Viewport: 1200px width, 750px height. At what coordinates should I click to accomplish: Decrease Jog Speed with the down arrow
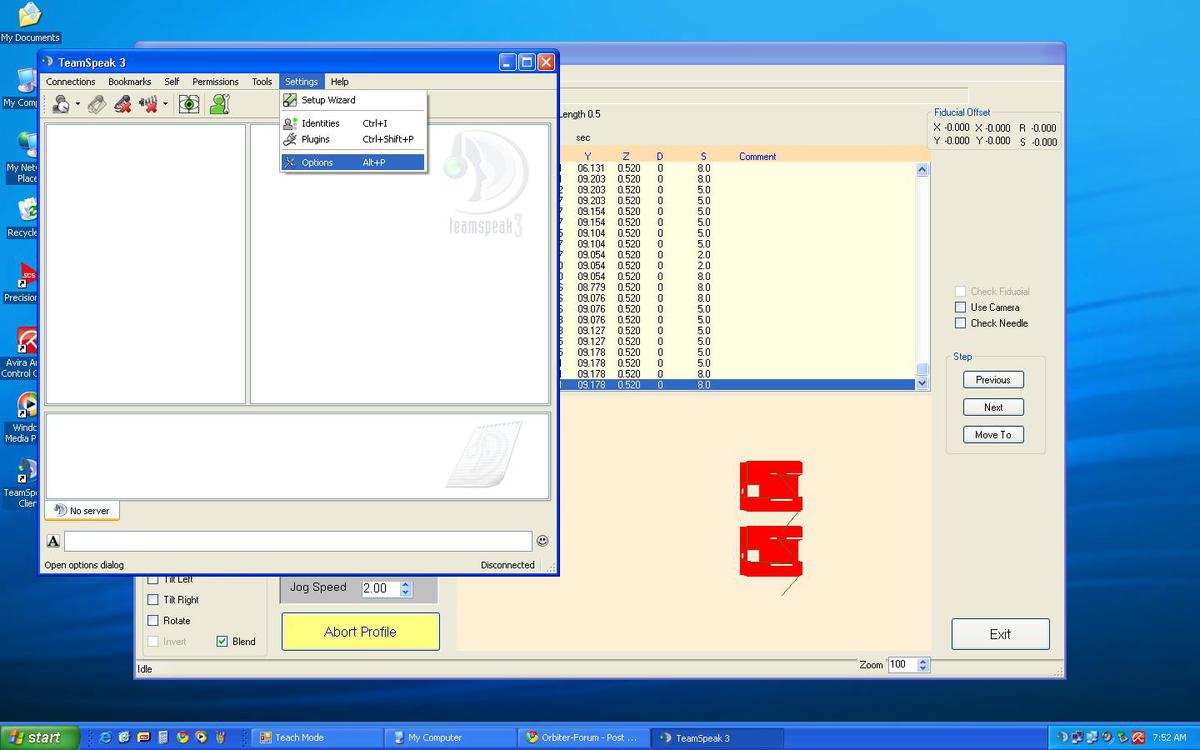pyautogui.click(x=405, y=593)
